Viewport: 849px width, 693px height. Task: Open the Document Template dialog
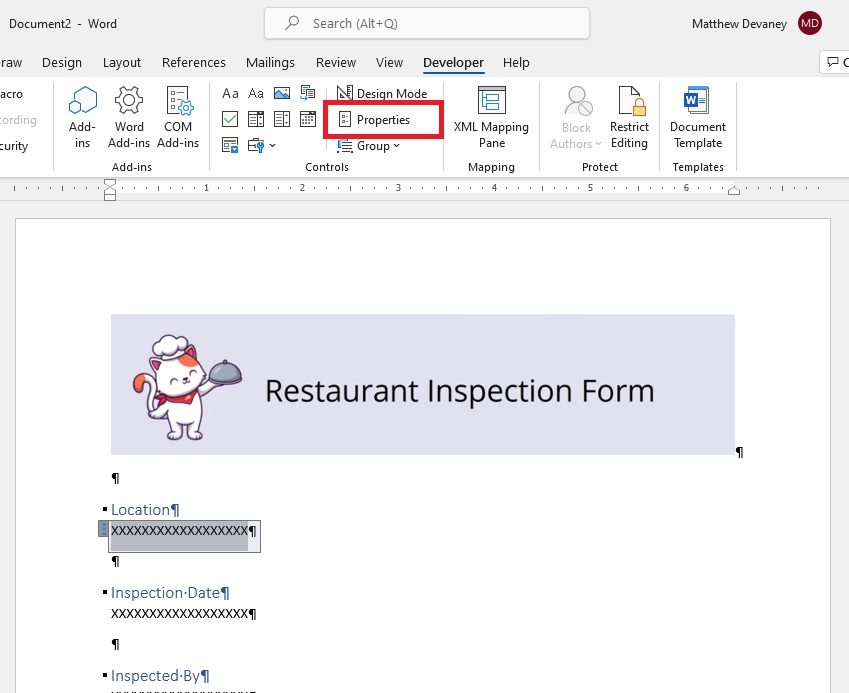[x=697, y=117]
